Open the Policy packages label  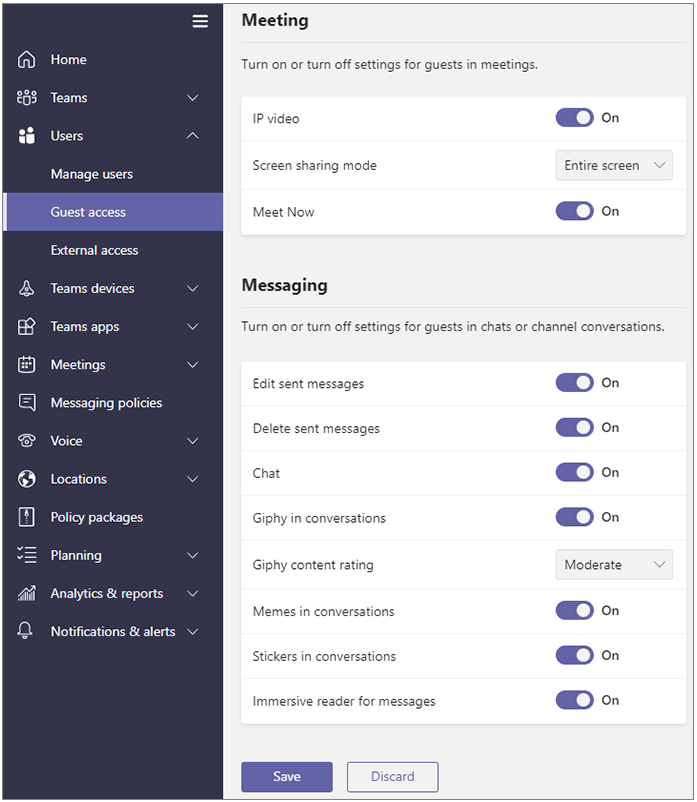(97, 518)
